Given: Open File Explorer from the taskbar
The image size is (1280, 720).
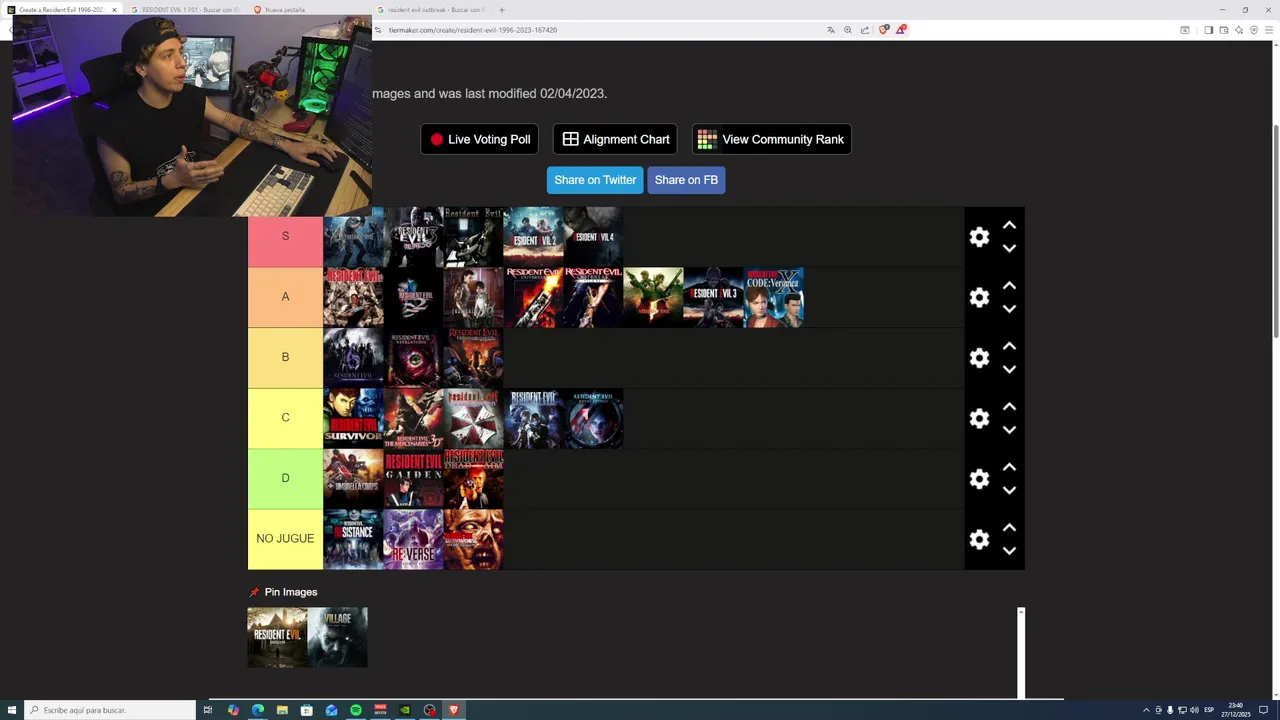Looking at the screenshot, I should (282, 710).
